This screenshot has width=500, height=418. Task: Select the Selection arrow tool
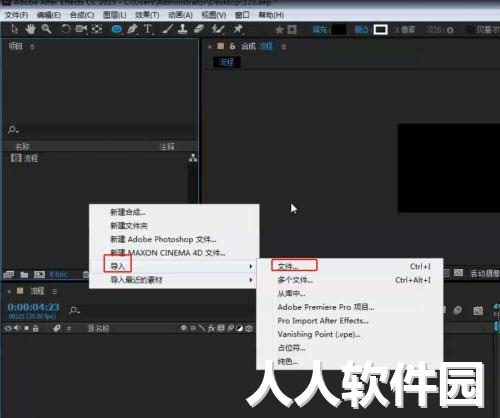[14, 29]
